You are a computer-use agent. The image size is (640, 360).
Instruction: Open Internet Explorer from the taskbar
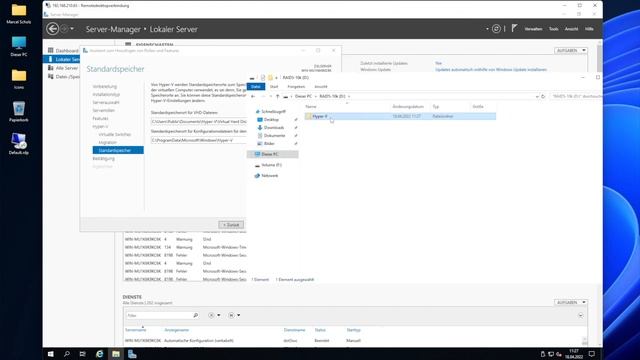[99, 354]
